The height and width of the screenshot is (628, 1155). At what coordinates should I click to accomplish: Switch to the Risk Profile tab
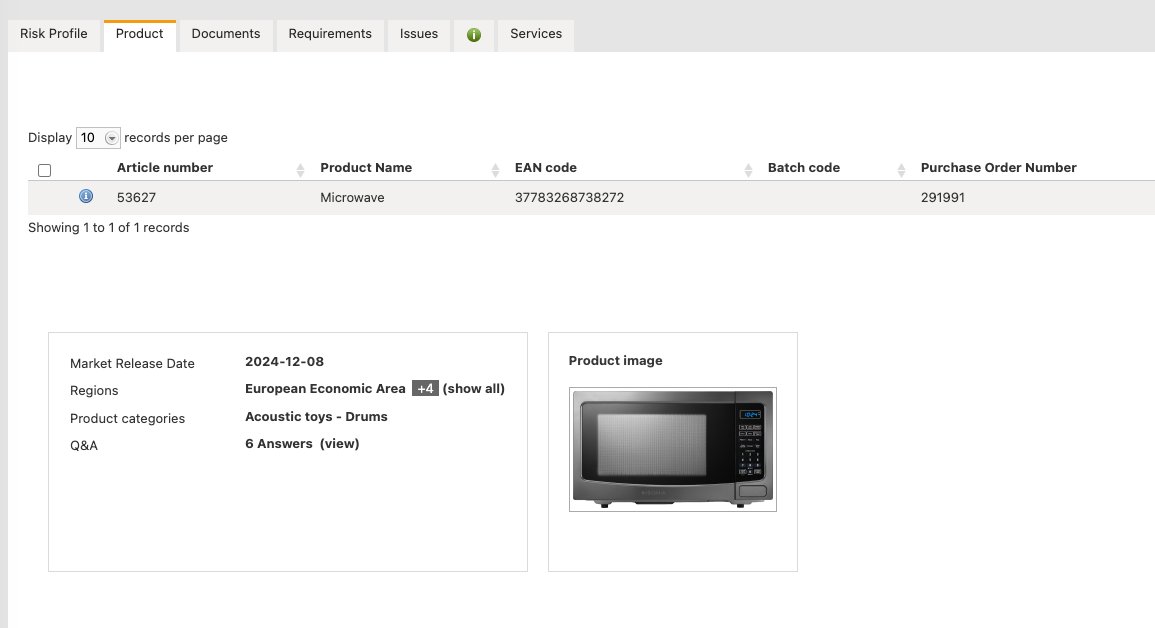coord(54,34)
